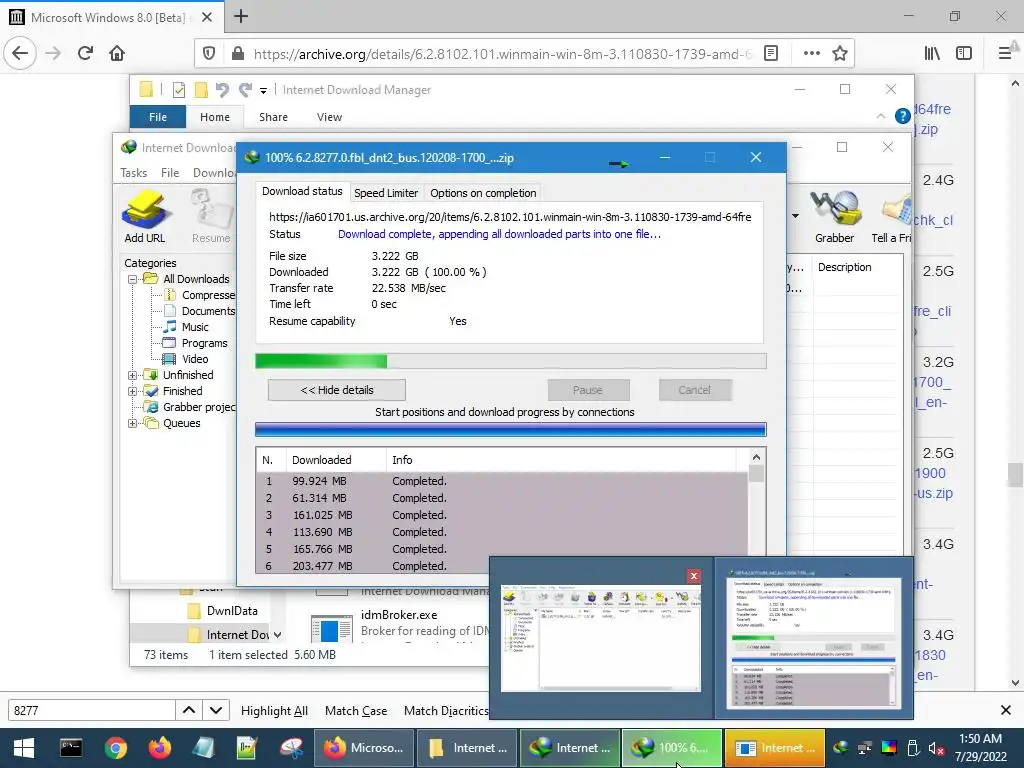Expand the Finished category
1024x768 pixels.
133,391
